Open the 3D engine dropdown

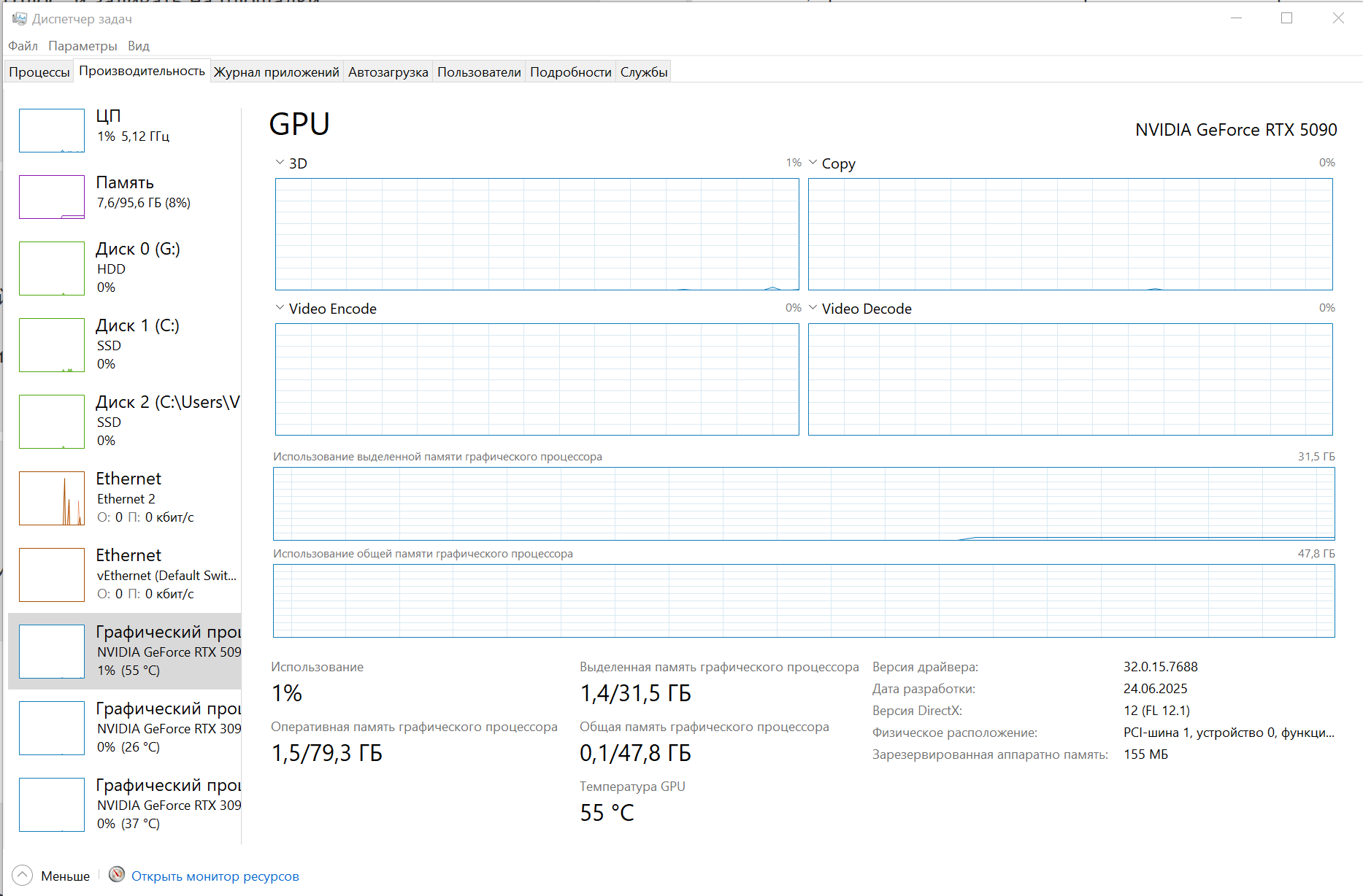pos(280,163)
